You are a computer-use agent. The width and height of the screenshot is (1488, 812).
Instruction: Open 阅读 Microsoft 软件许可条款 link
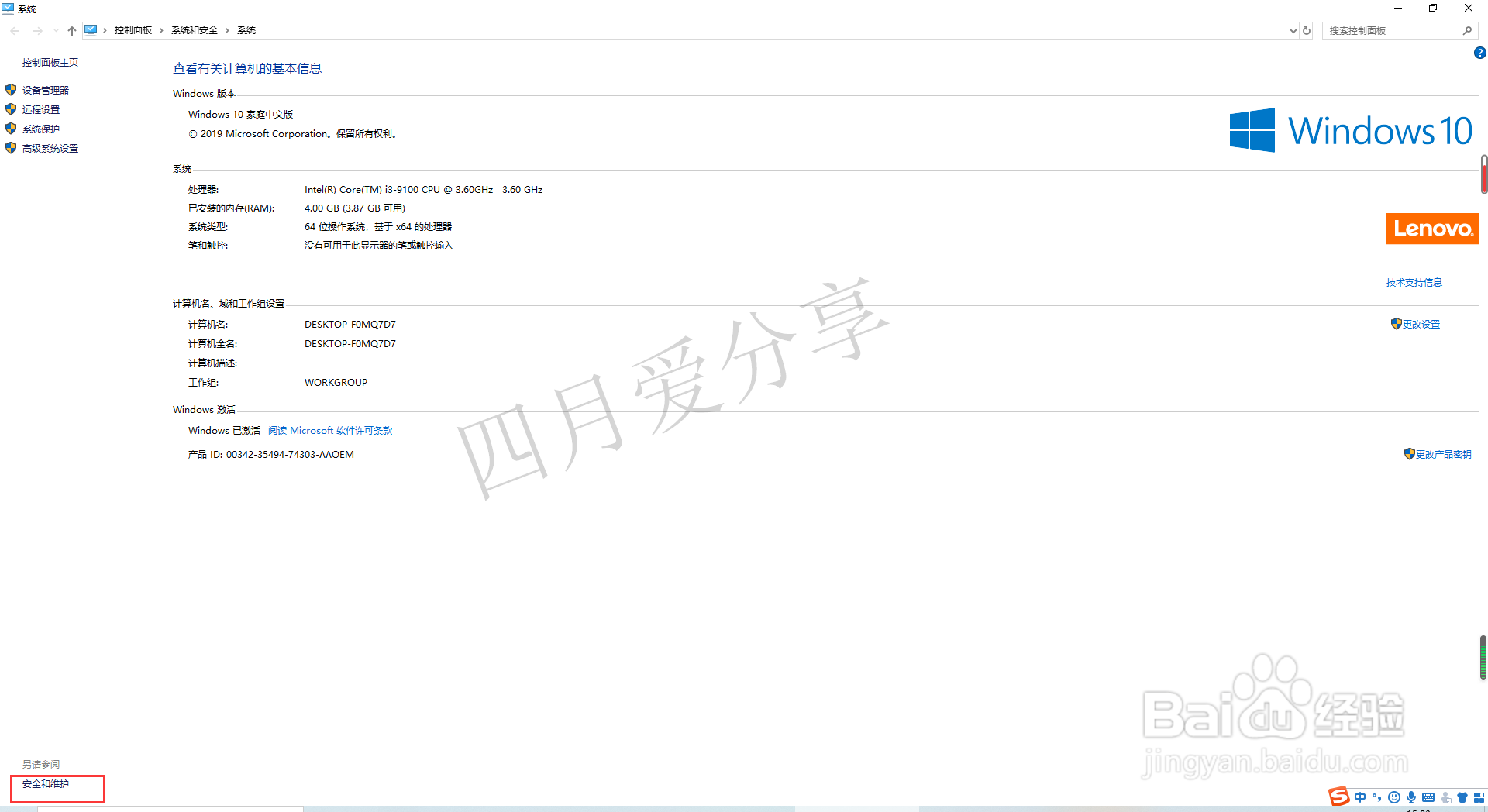click(x=330, y=431)
